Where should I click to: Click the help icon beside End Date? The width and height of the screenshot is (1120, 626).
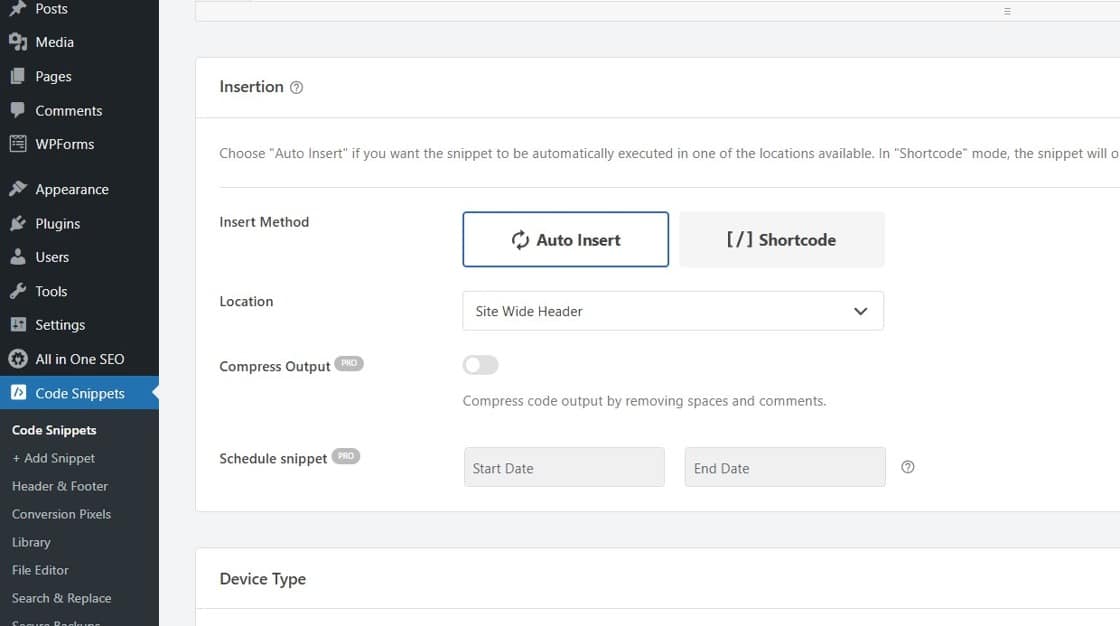(908, 467)
